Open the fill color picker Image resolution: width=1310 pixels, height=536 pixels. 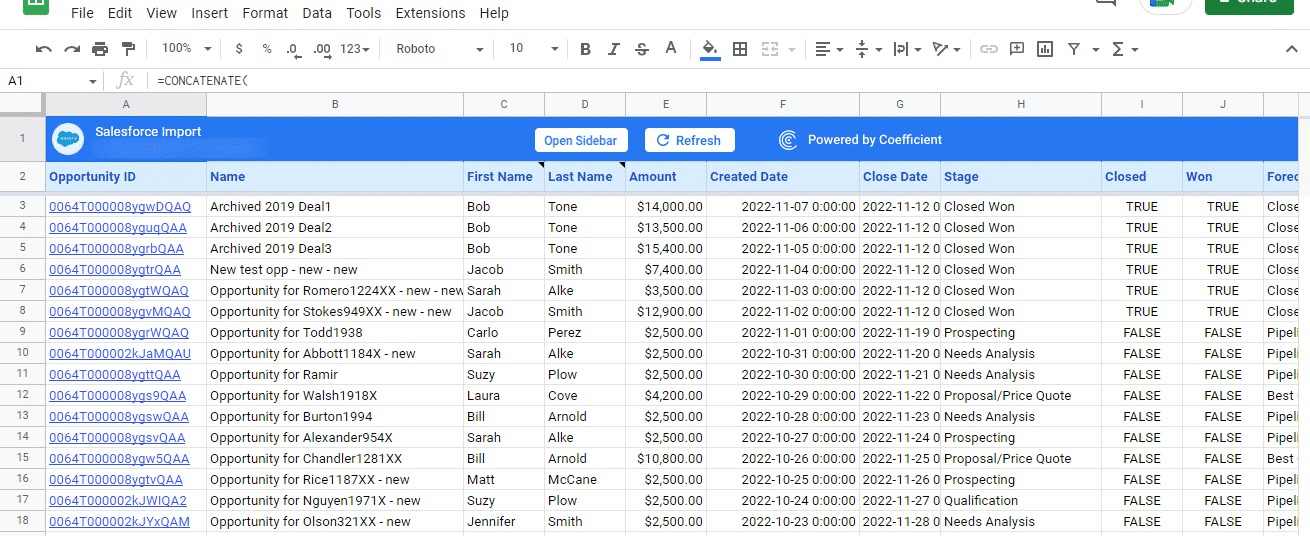point(710,49)
